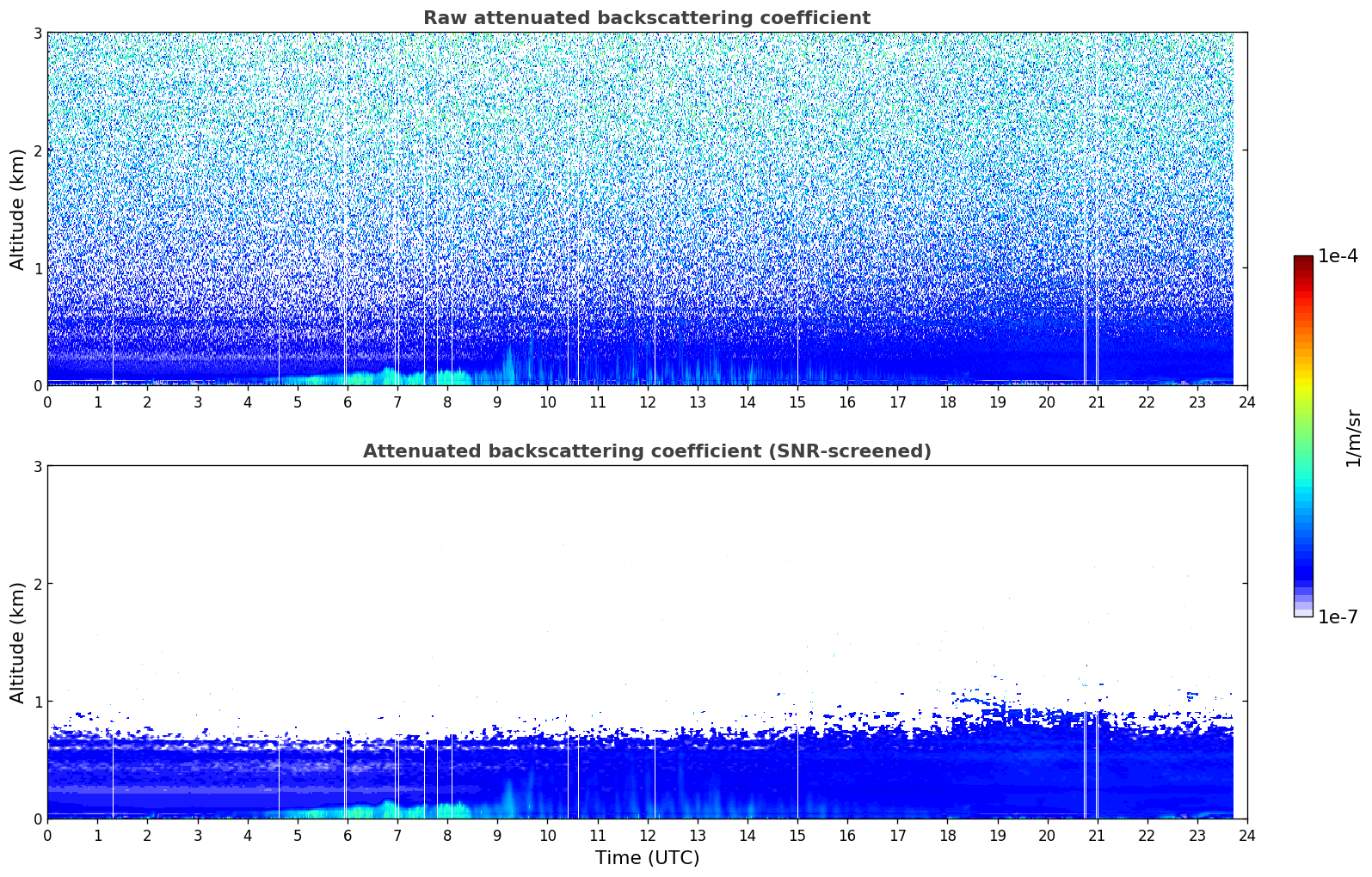Click the "1e-4" colorbar maximum label

1337,256
